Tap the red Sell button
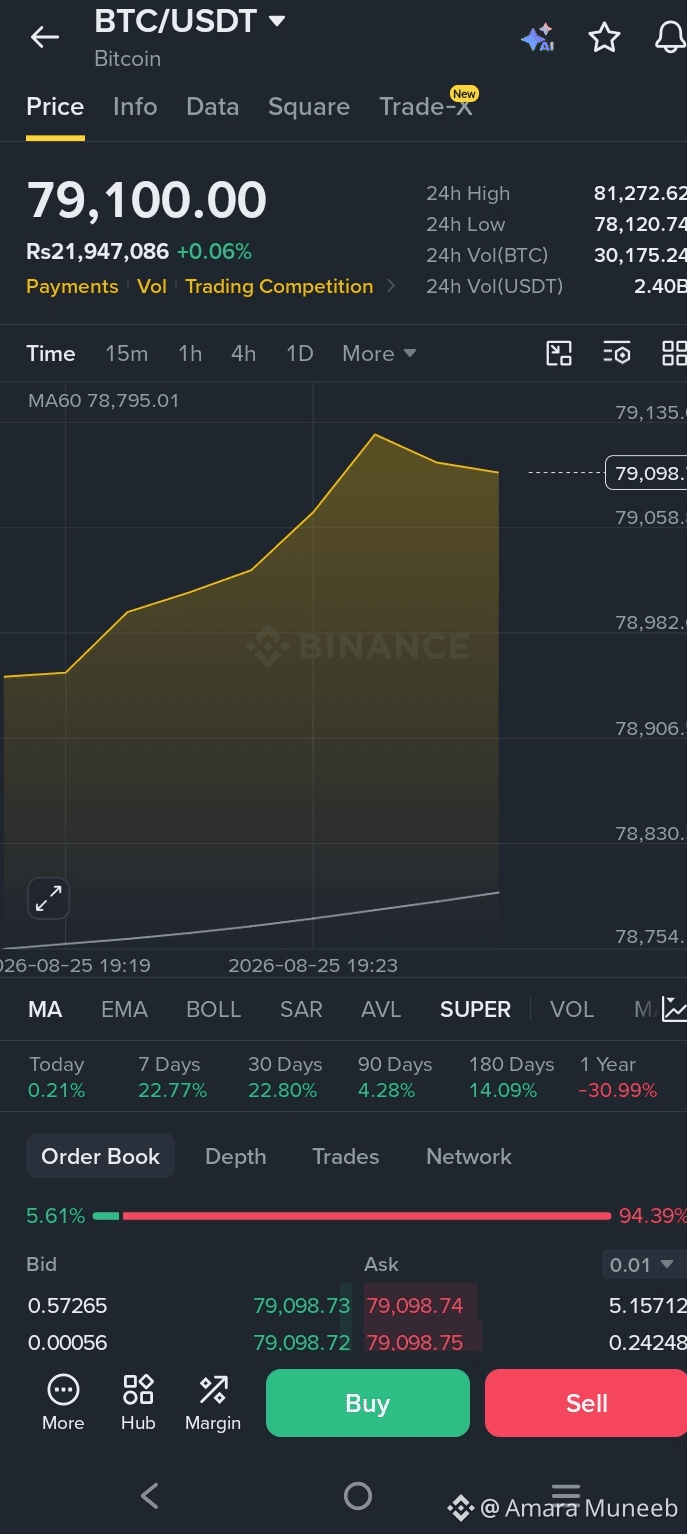This screenshot has height=1534, width=687. (x=586, y=1403)
